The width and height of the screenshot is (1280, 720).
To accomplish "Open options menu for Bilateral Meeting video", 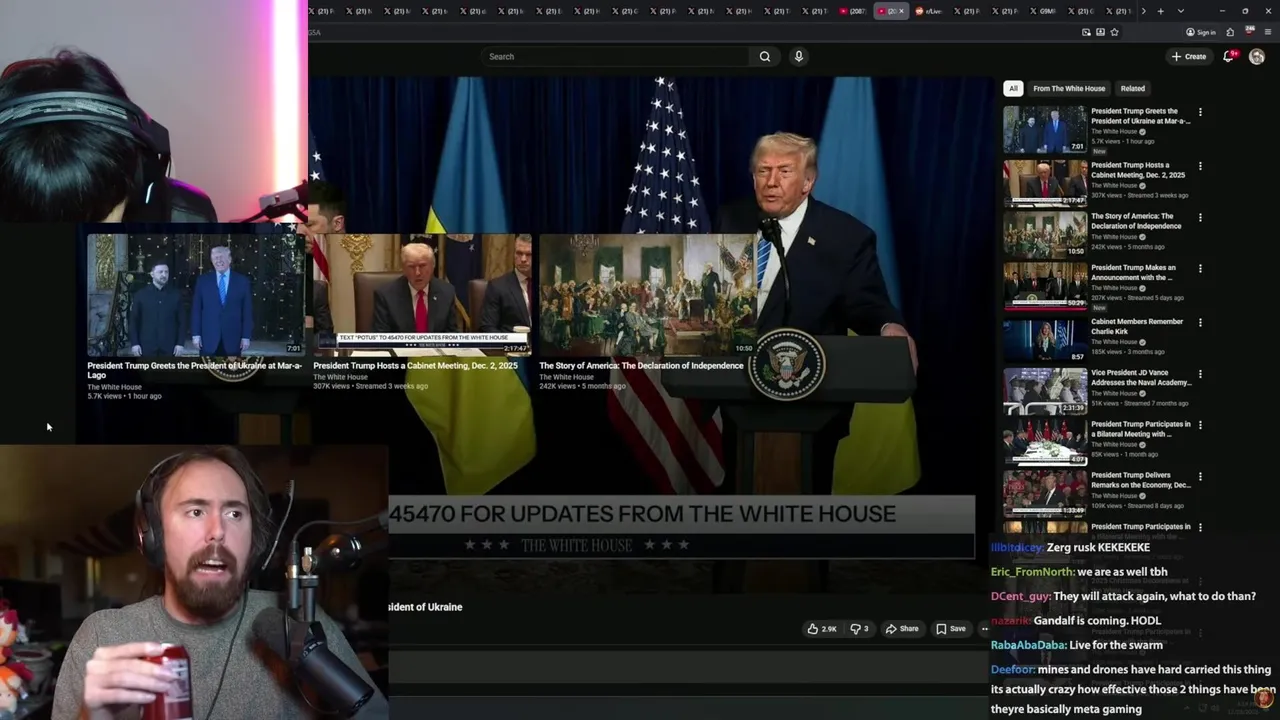I will (1200, 425).
